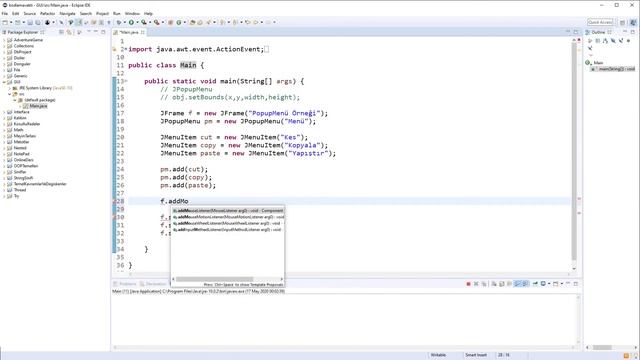Click the Open Type icon in toolbar
This screenshot has width=640, height=360.
[193, 22]
